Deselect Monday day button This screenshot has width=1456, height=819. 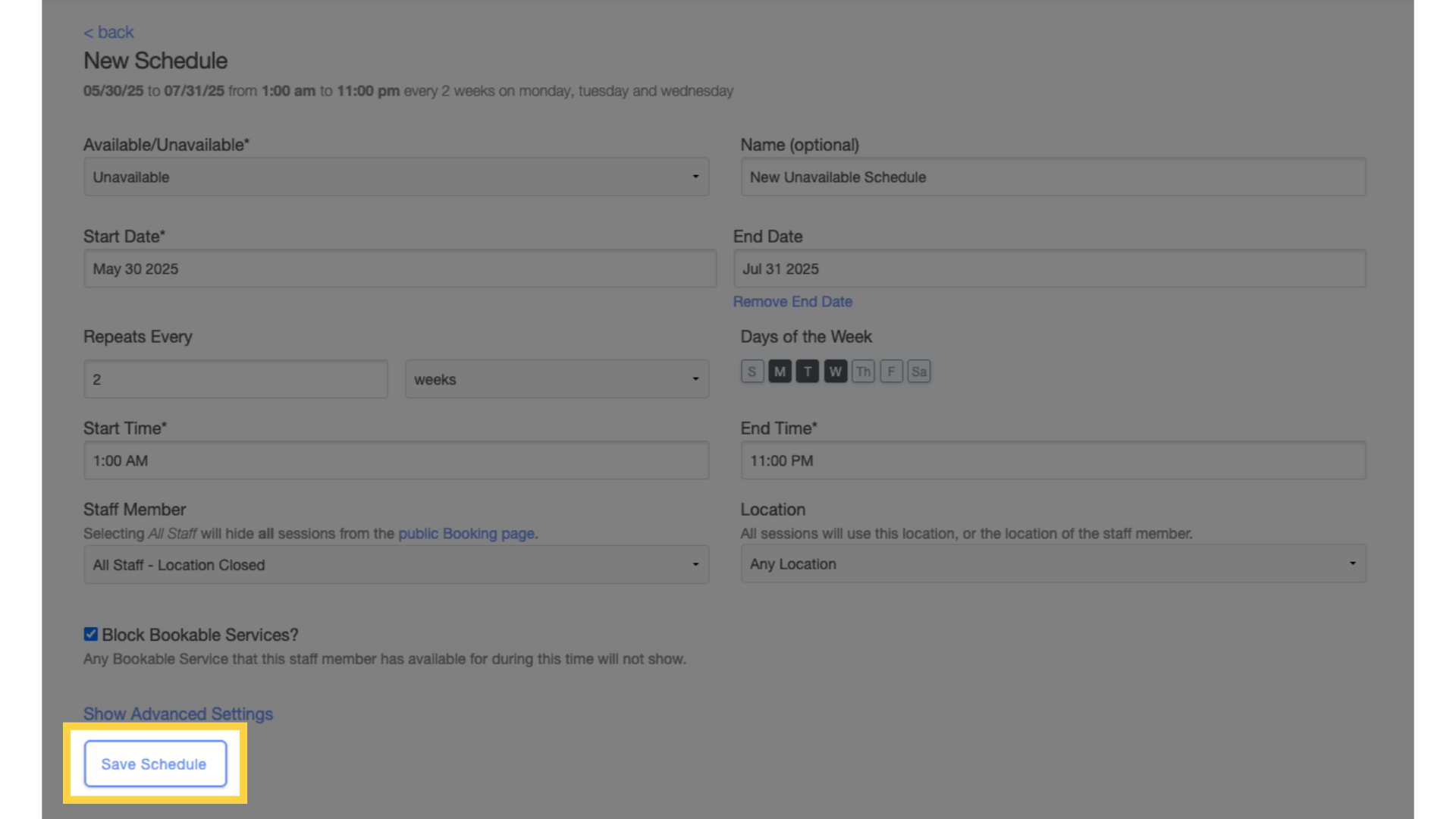pyautogui.click(x=780, y=372)
